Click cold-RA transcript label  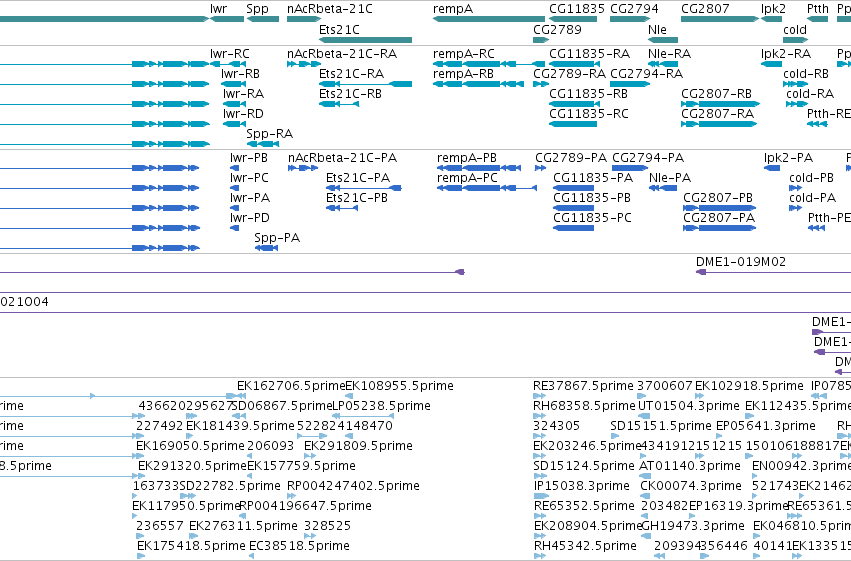(810, 93)
